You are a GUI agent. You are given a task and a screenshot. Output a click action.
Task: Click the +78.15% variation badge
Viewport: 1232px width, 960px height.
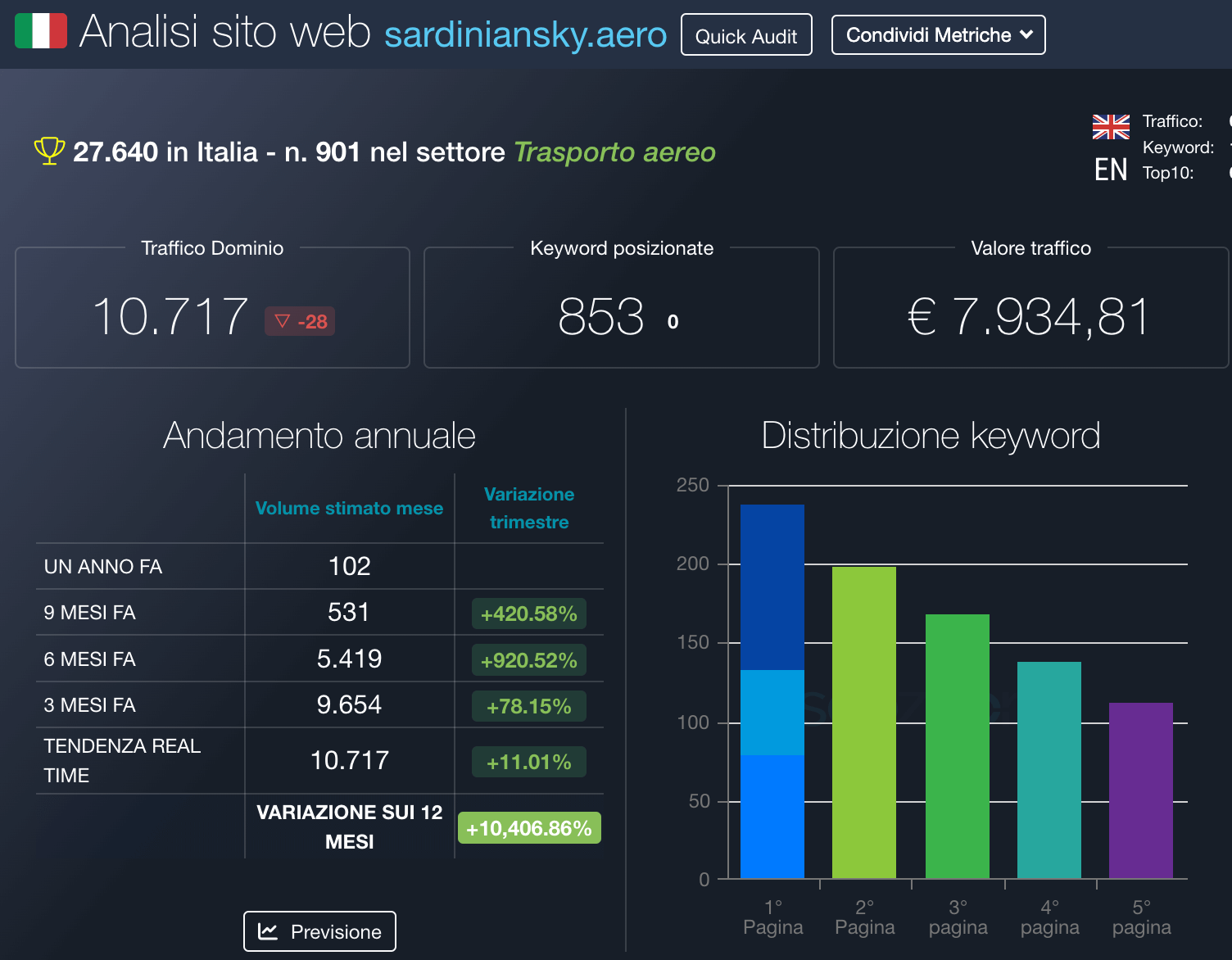[x=529, y=706]
